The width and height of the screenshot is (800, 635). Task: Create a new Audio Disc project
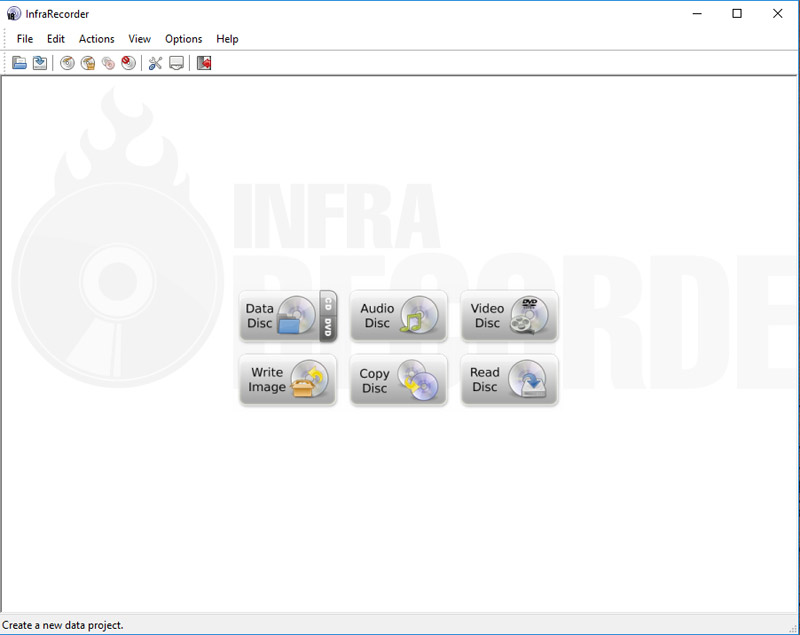[x=398, y=316]
